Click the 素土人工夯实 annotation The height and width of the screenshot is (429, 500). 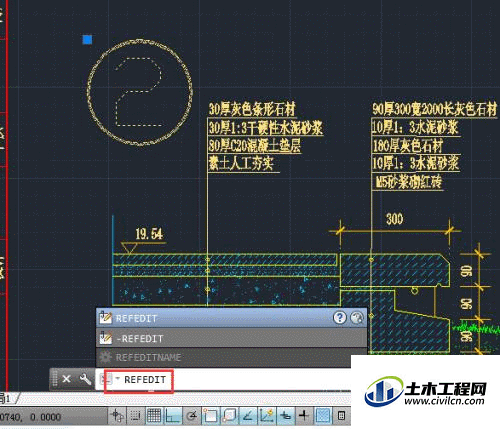[x=241, y=163]
